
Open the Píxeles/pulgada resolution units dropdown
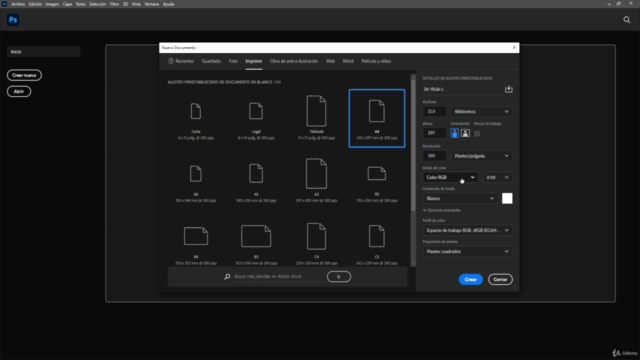coord(481,156)
